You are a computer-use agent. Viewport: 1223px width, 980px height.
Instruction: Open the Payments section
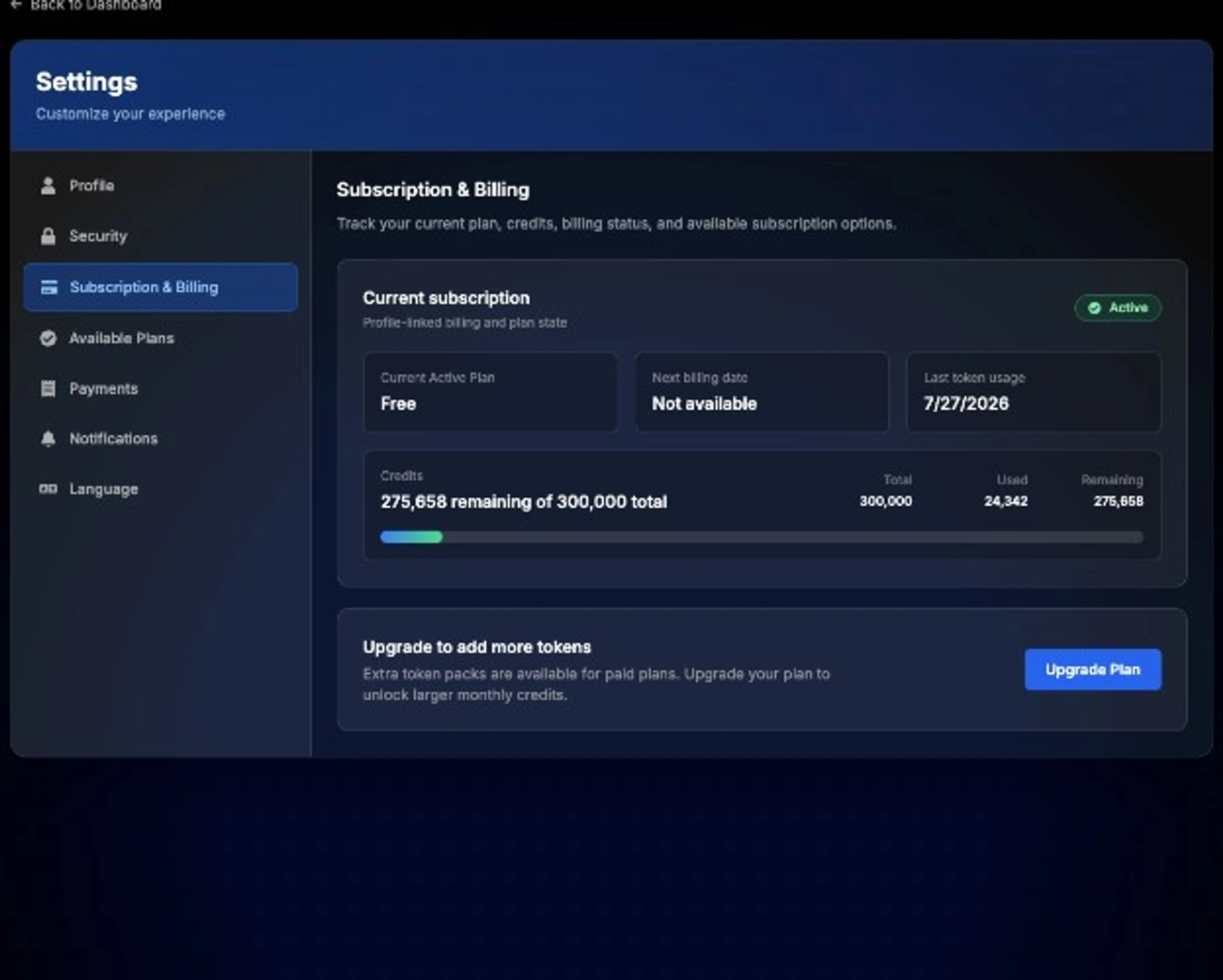click(x=161, y=389)
